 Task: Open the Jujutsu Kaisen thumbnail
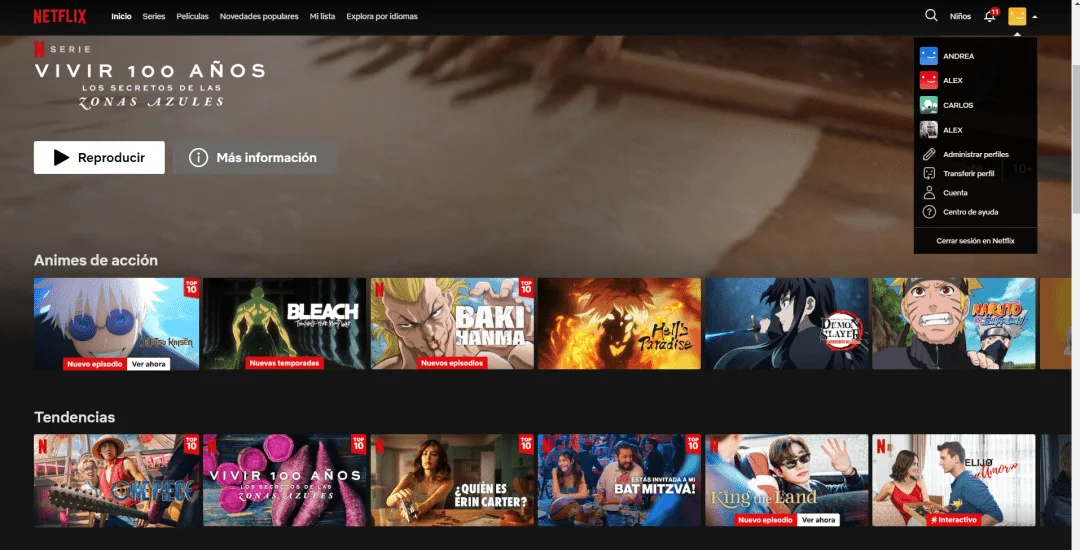click(116, 324)
